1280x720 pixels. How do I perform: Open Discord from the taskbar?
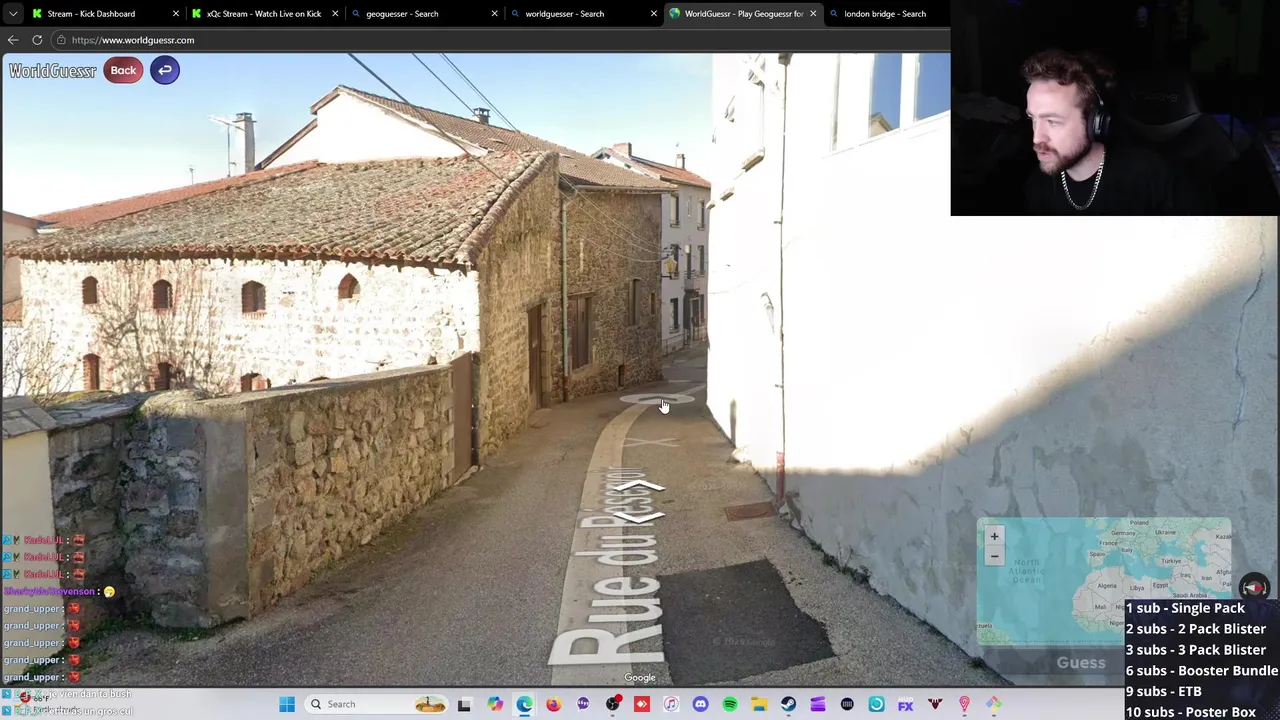tap(700, 704)
